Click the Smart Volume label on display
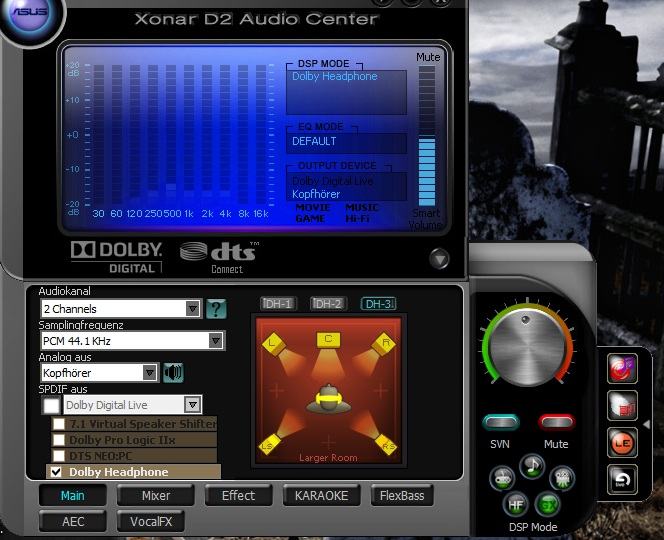The height and width of the screenshot is (540, 664). click(x=426, y=219)
